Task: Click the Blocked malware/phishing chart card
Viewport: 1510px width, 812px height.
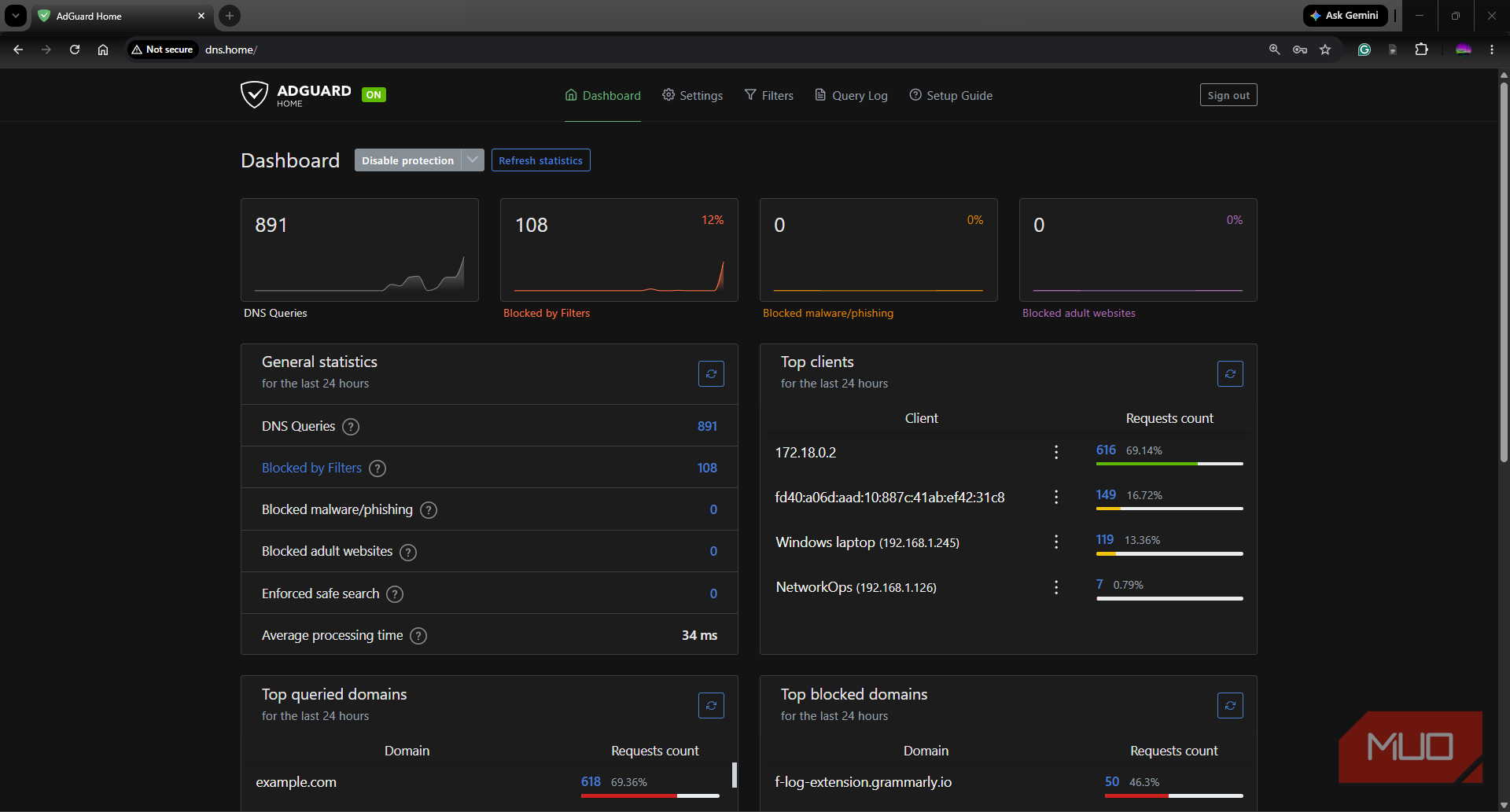Action: (x=878, y=250)
